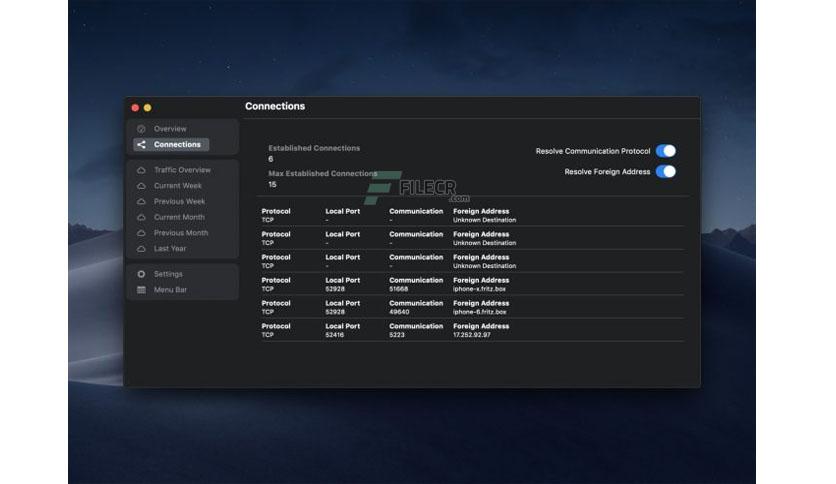Select the Traffic Overview cloud icon
This screenshot has width=836, height=484.
(141, 170)
